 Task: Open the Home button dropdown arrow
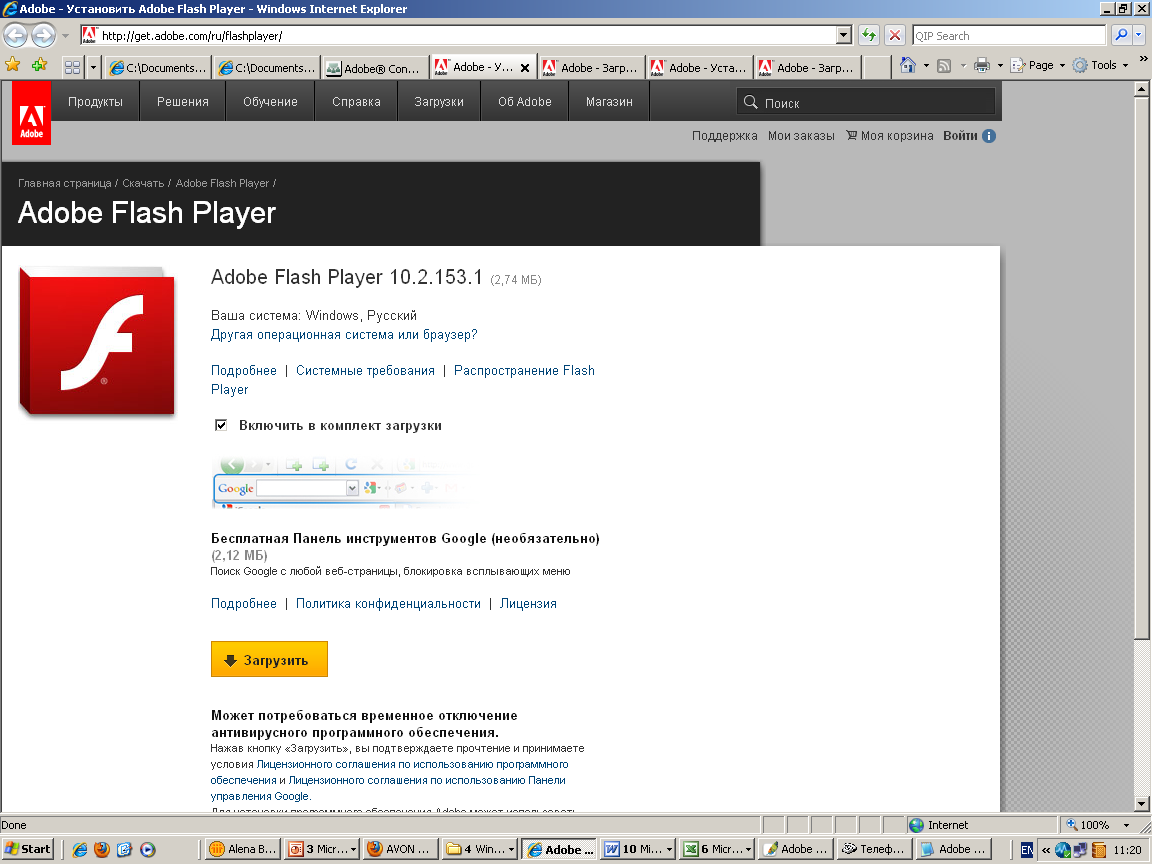tap(926, 65)
